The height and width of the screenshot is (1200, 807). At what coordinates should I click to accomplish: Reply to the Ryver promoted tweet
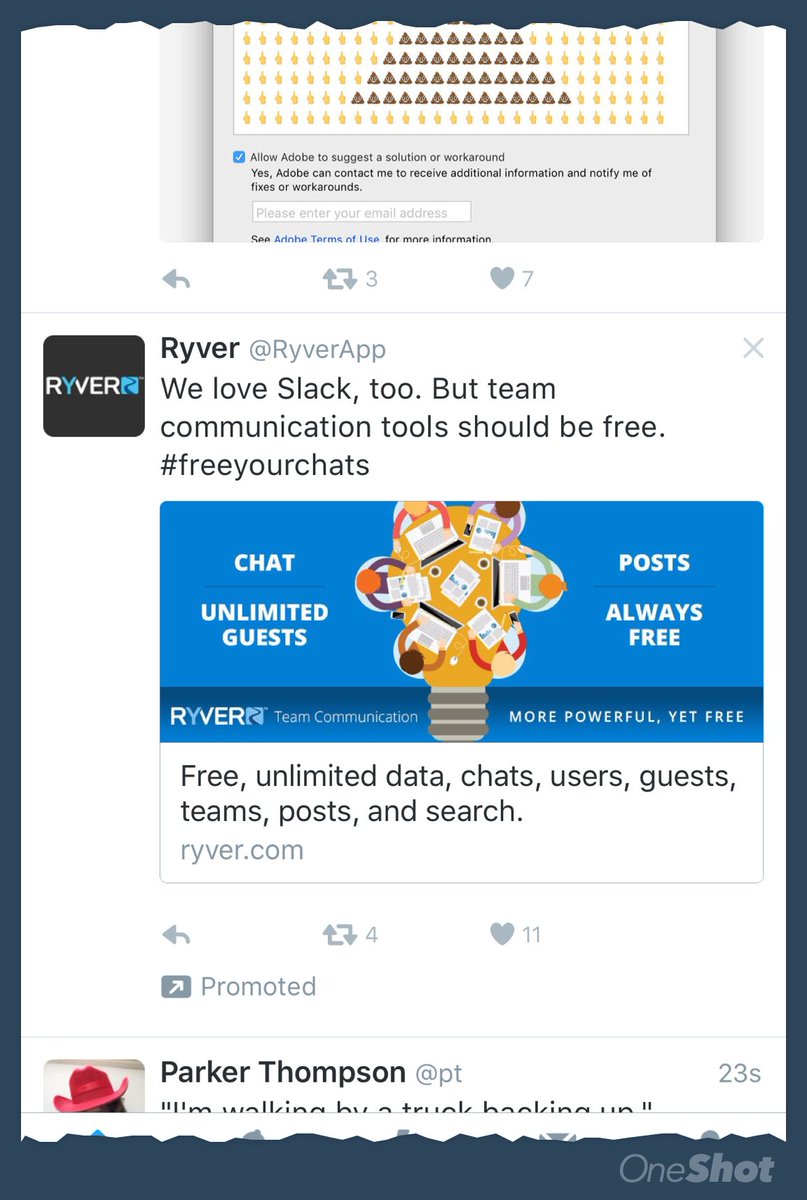176,935
